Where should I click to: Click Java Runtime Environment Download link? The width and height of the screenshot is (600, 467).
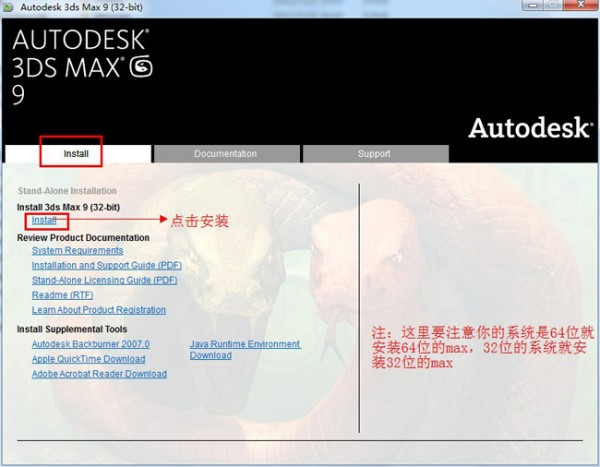[245, 349]
